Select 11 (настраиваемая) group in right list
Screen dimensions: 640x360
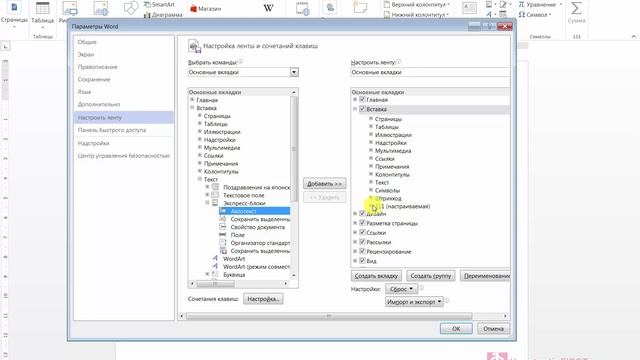[402, 206]
